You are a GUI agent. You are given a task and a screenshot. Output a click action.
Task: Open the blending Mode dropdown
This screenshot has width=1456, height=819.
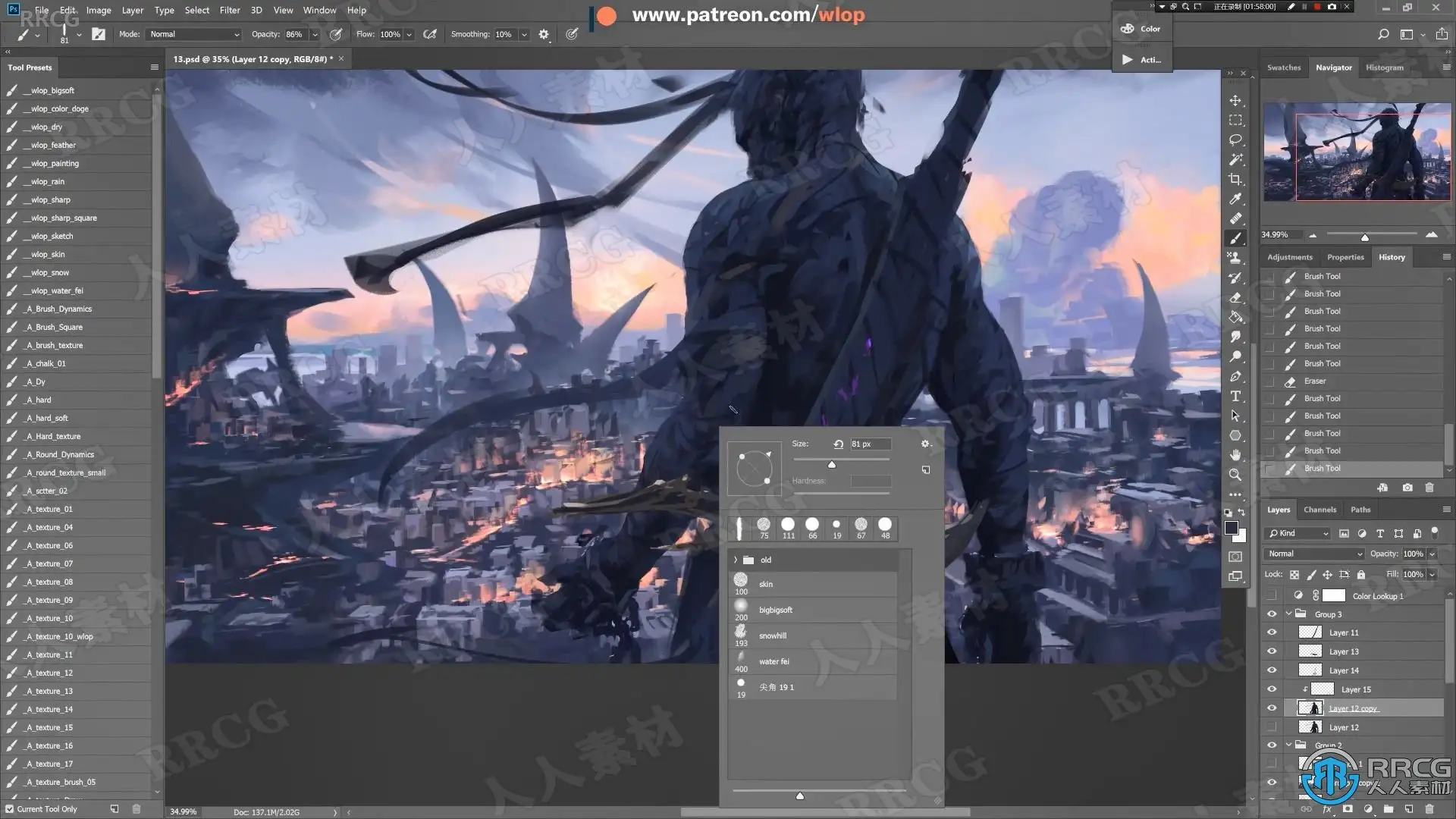click(194, 34)
